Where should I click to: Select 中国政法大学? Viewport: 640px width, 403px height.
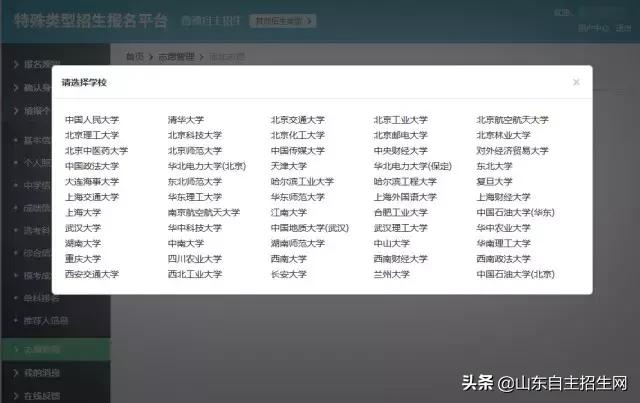(x=92, y=166)
